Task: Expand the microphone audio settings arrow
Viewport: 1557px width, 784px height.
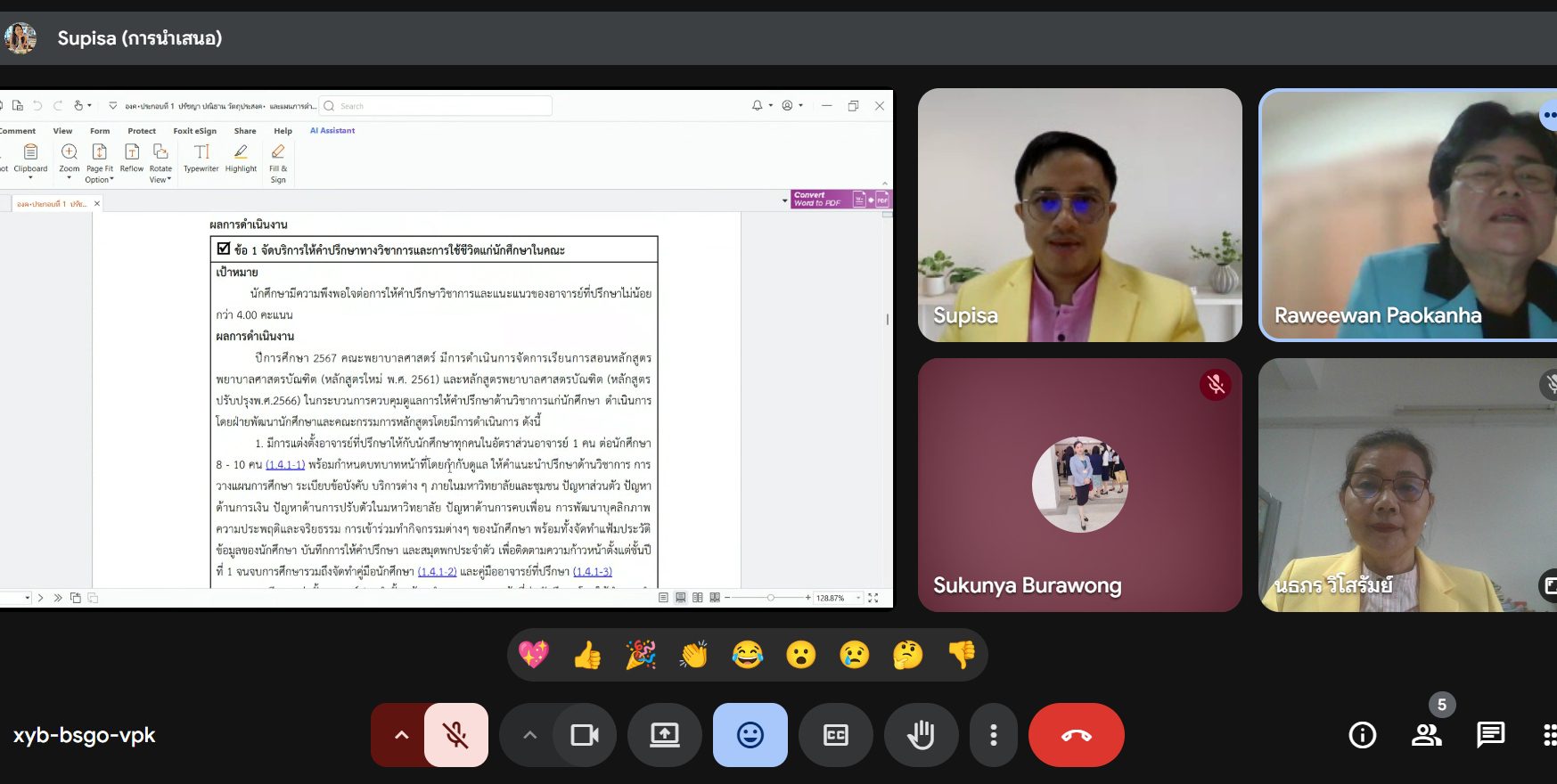Action: click(x=401, y=735)
